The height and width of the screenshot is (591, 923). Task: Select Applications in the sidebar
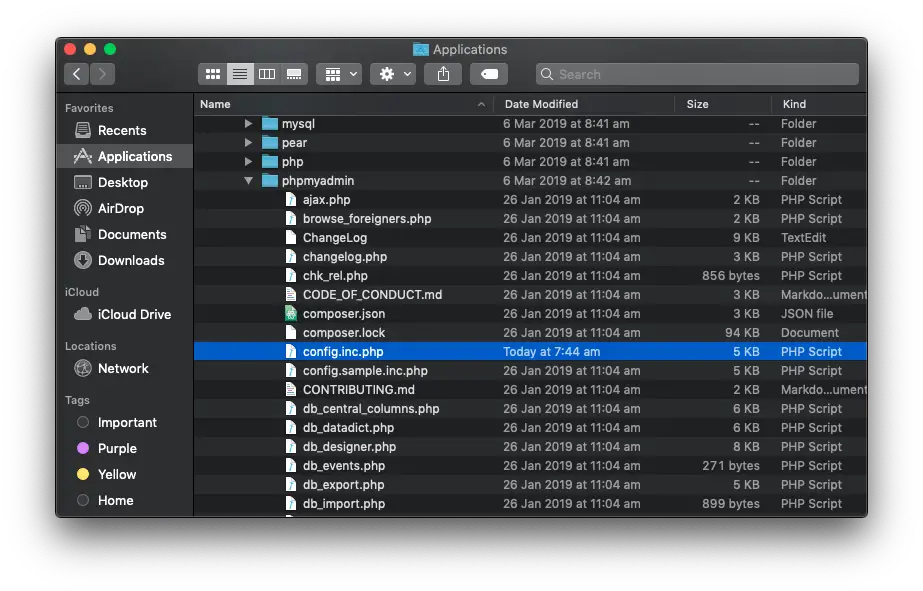pyautogui.click(x=125, y=157)
